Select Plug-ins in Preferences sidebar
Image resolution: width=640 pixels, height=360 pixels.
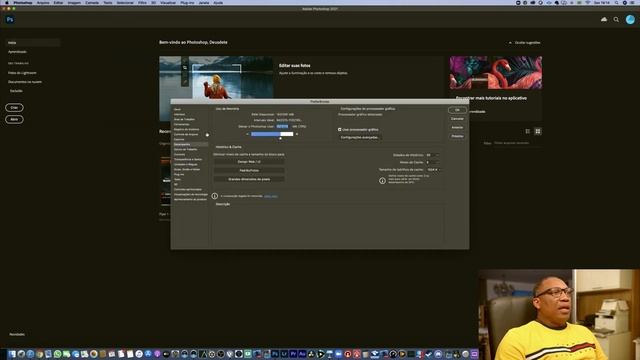[179, 174]
